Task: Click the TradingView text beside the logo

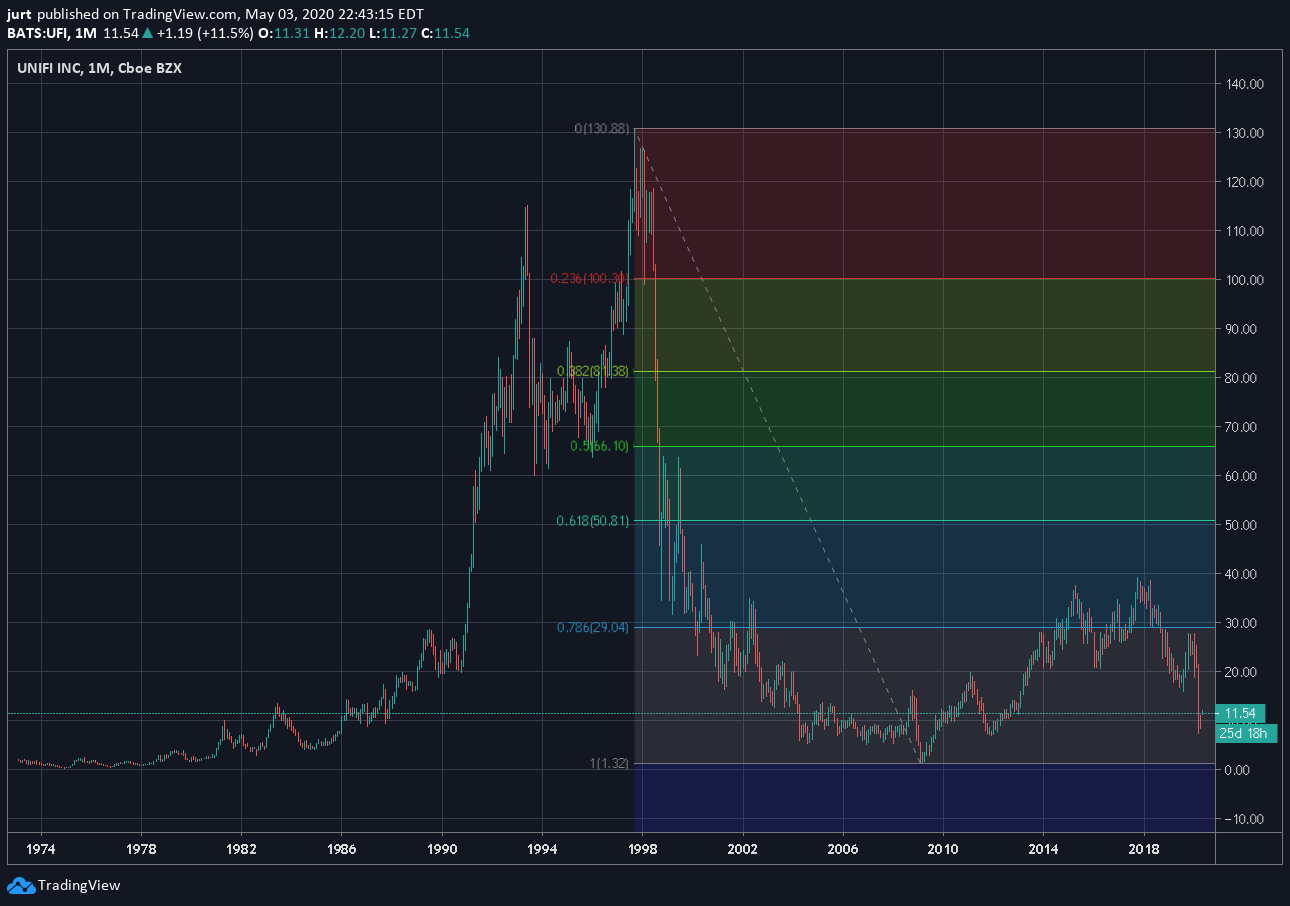Action: (x=79, y=885)
